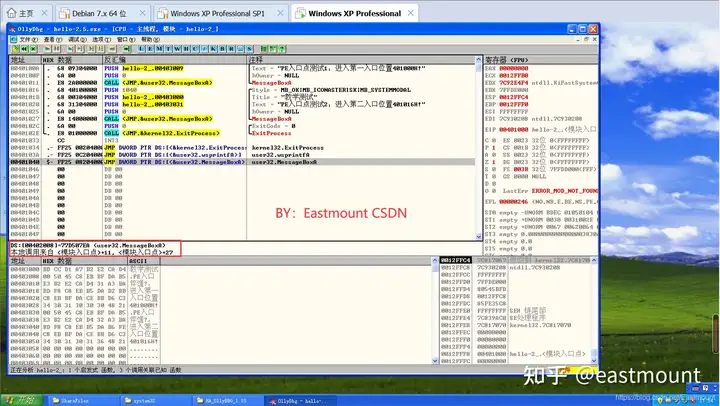Open Breakpoints window with B button
Image resolution: width=720 pixels, height=406 pixels.
point(222,49)
